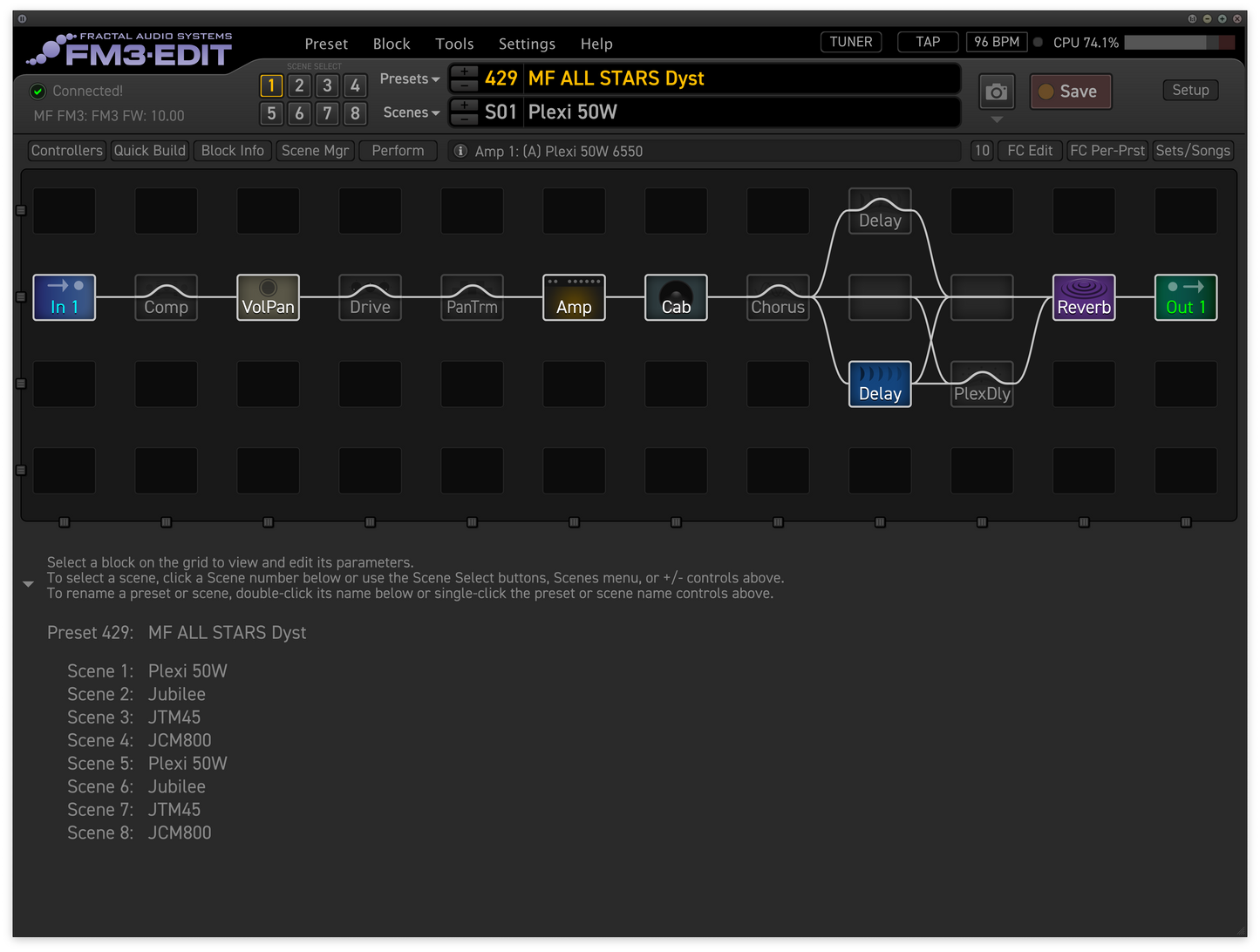Open the Tools menu
Screen dimensions: 1260x952
(454, 44)
